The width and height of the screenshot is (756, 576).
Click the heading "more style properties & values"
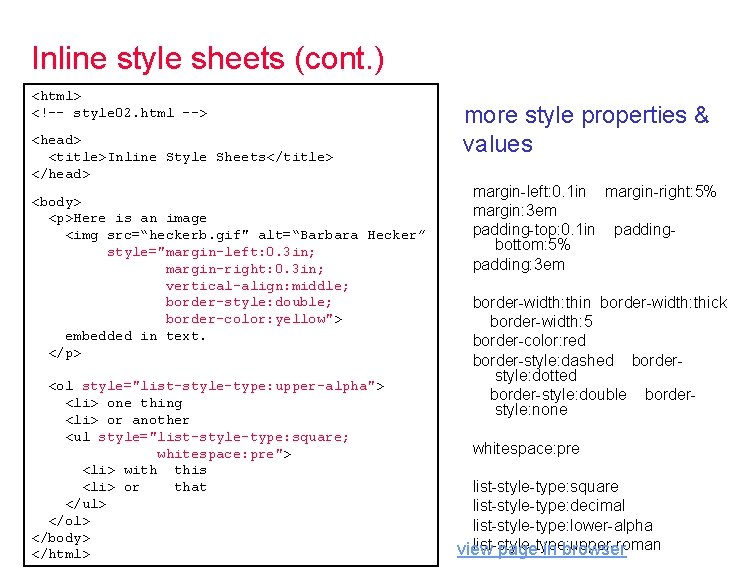pos(586,129)
